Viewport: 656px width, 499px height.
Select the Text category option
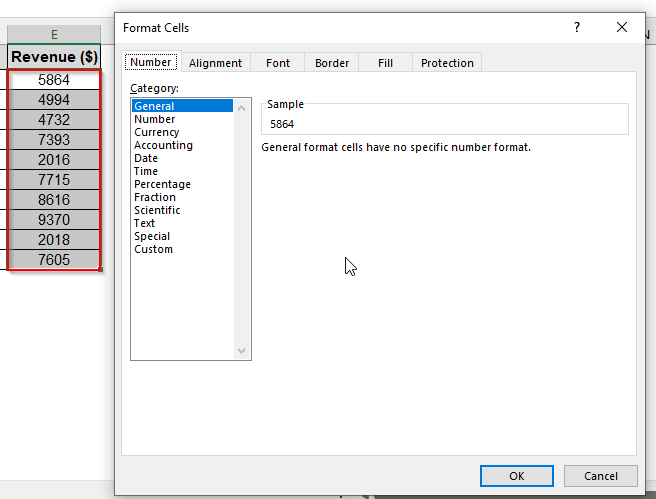(x=145, y=223)
